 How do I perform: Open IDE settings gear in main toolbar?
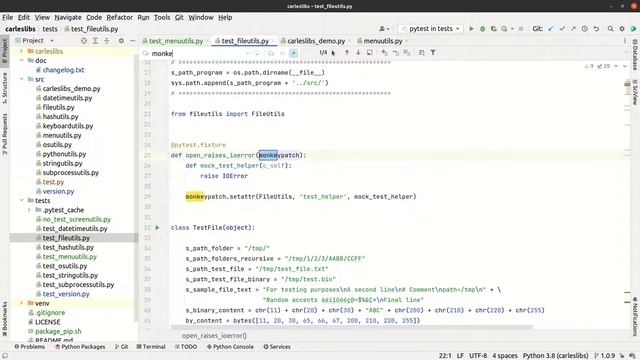click(x=622, y=29)
